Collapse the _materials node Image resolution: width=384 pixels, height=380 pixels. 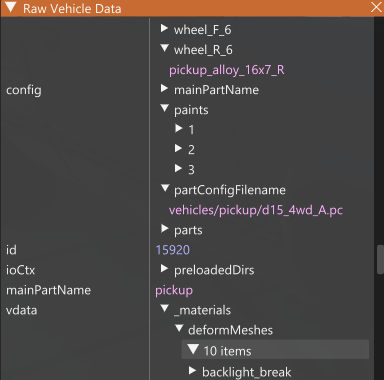pos(164,309)
